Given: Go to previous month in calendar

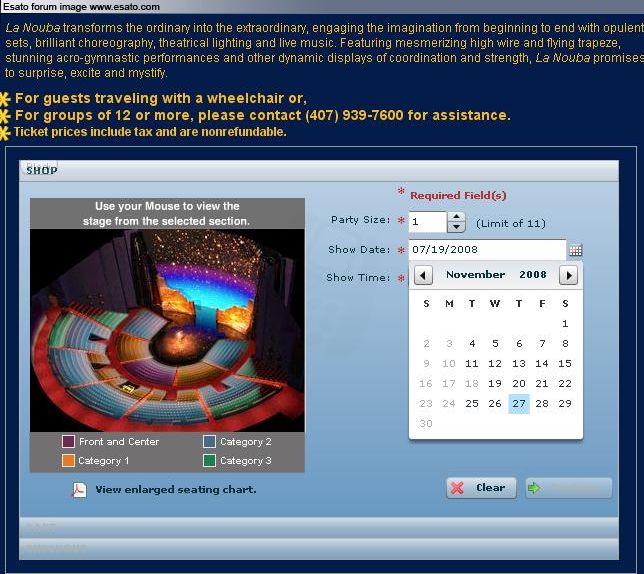Looking at the screenshot, I should tap(423, 275).
